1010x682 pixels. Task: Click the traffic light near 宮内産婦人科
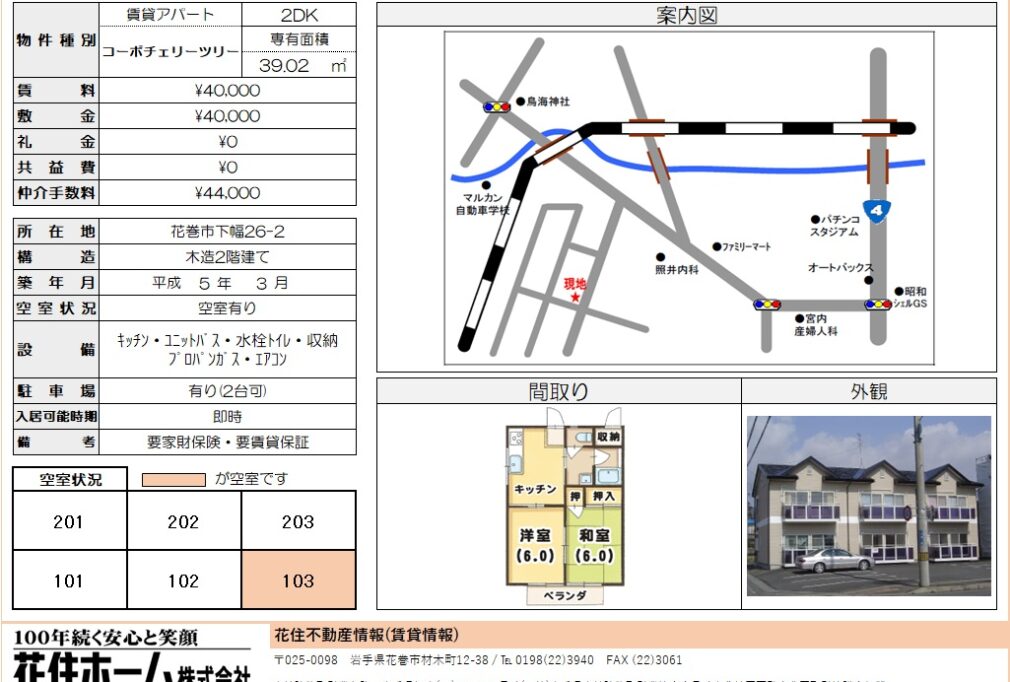pos(767,304)
